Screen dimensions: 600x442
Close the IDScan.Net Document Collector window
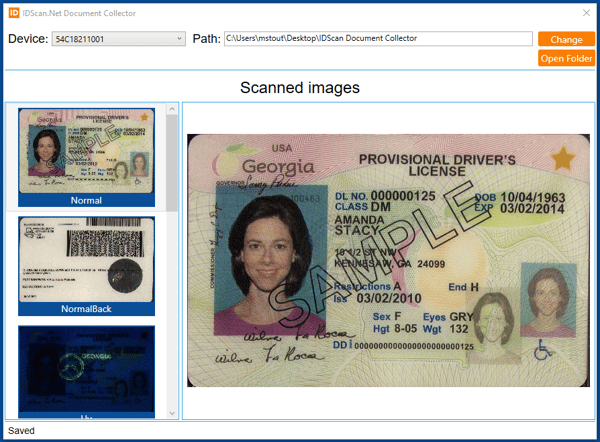coord(586,13)
